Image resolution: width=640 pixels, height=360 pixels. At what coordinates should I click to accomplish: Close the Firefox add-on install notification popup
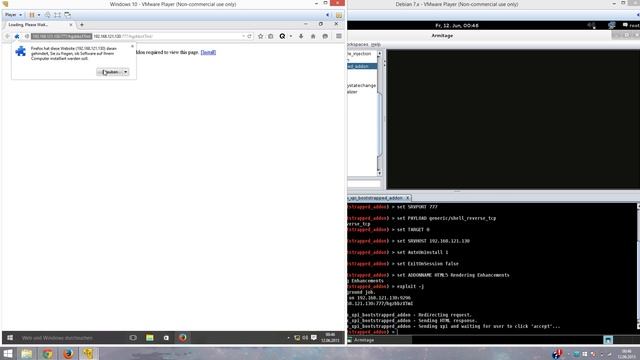132,46
